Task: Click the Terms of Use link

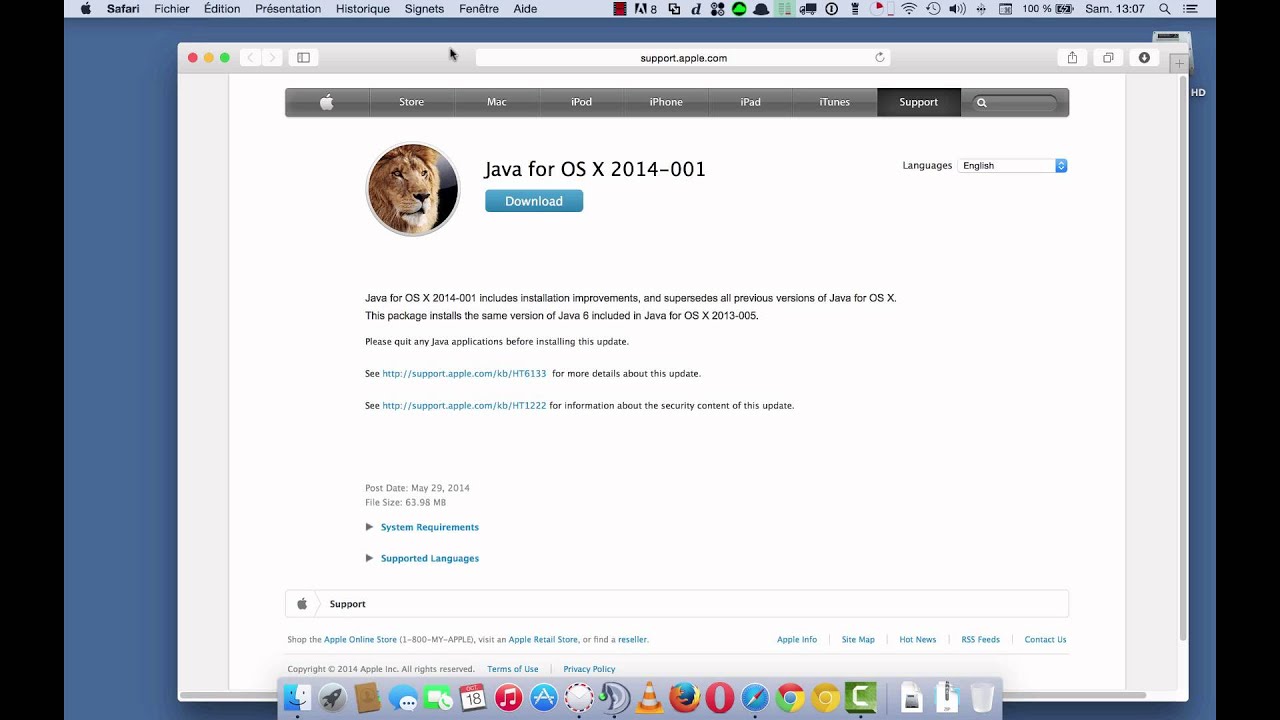Action: coord(513,669)
